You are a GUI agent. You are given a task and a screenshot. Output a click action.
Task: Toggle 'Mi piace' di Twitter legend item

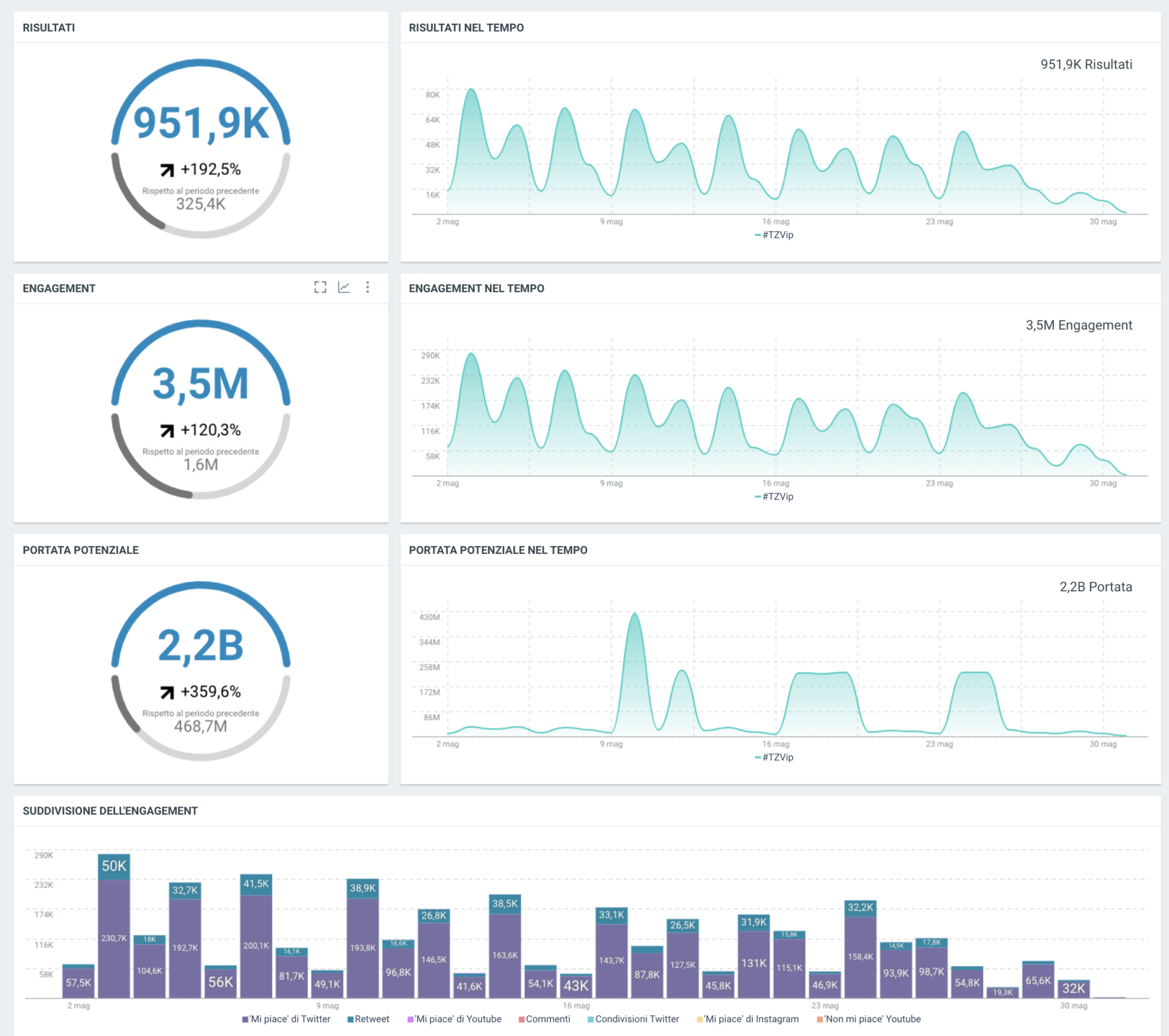tap(286, 1019)
